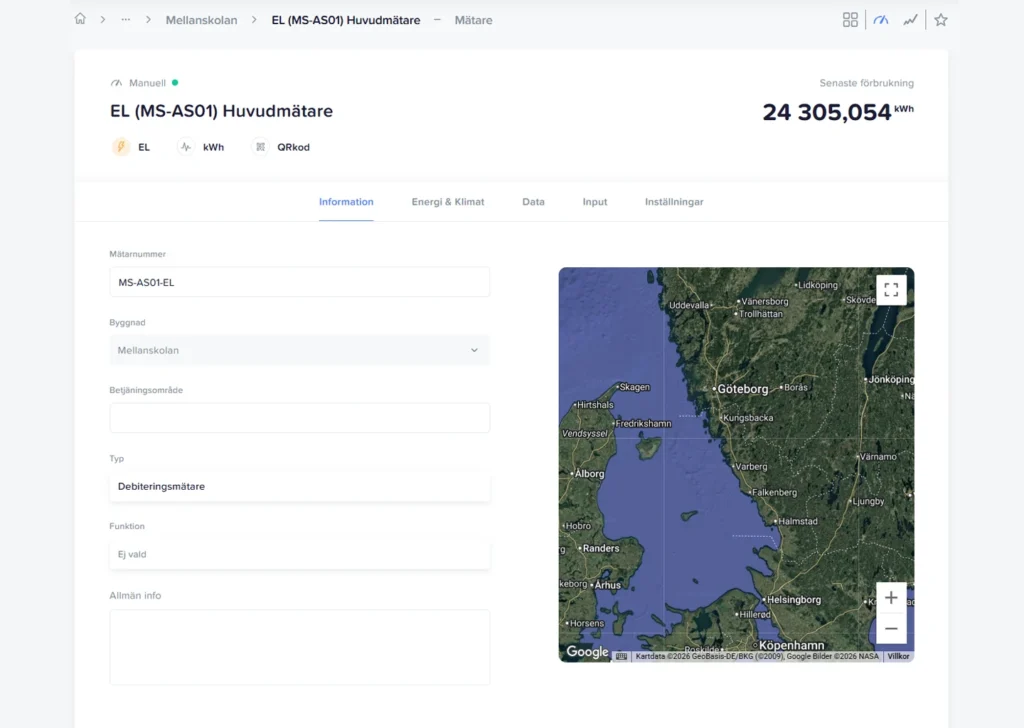Click the home icon in breadcrumb
1024x728 pixels.
tap(80, 20)
